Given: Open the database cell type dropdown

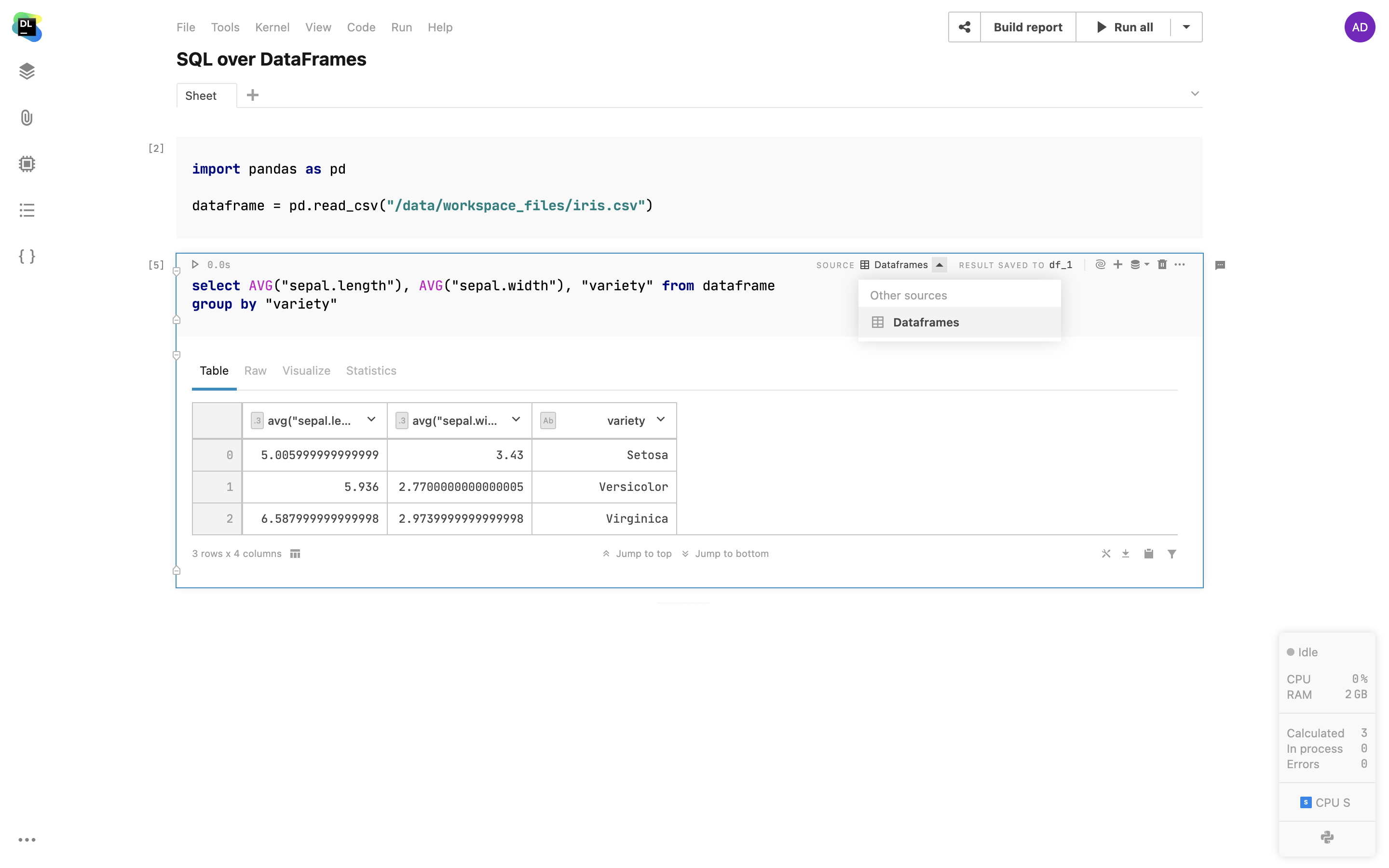Looking at the screenshot, I should coord(1139,265).
